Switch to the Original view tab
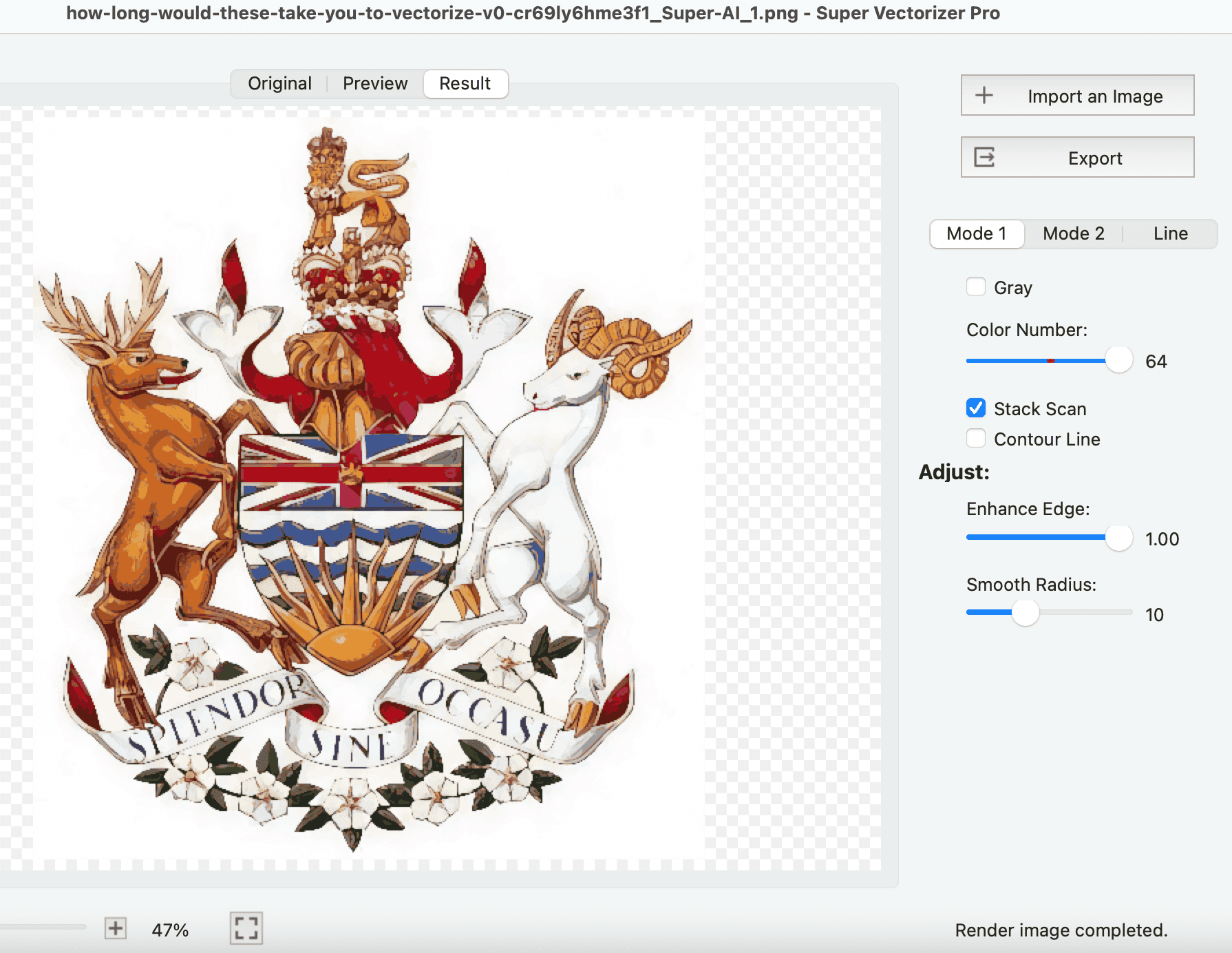1232x953 pixels. [279, 83]
